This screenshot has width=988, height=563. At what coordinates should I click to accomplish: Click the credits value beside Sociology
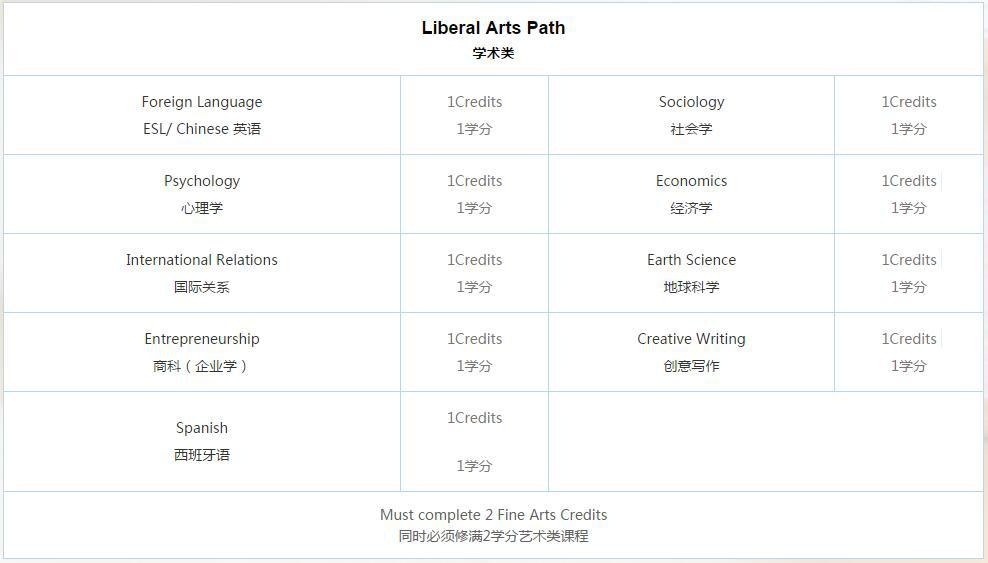pyautogui.click(x=909, y=115)
